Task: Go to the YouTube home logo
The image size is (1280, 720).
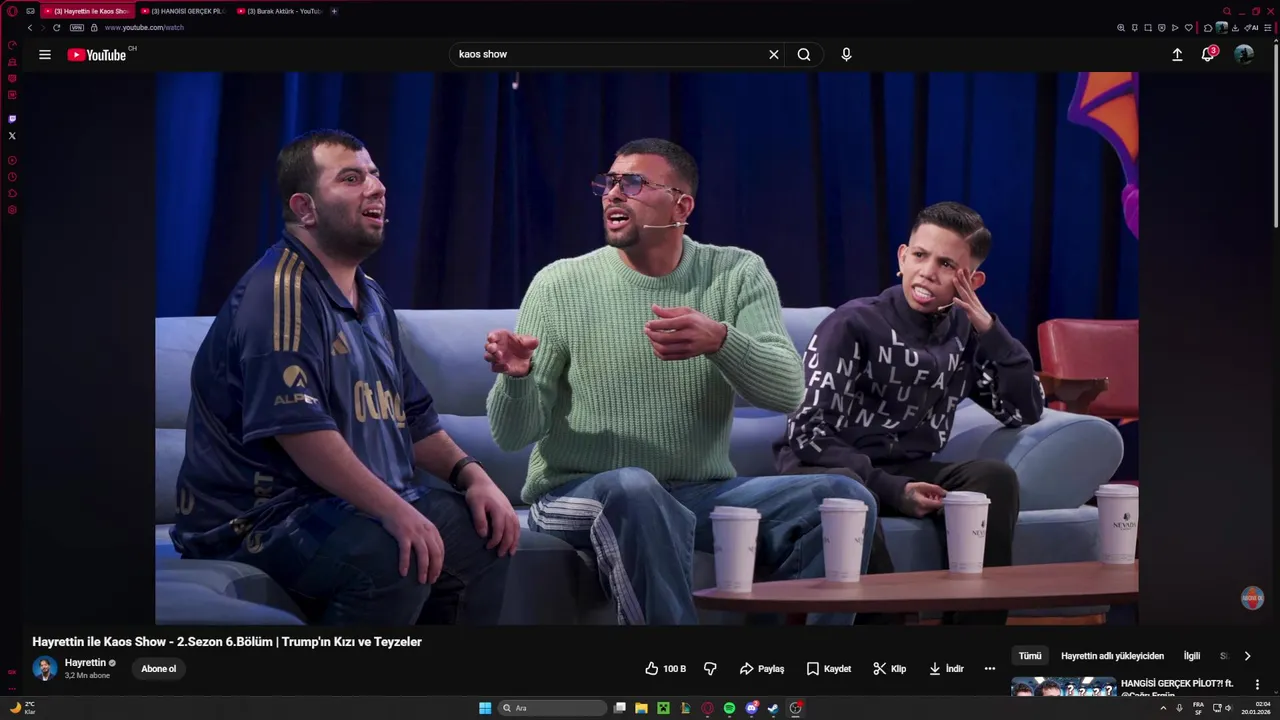Action: [x=97, y=55]
